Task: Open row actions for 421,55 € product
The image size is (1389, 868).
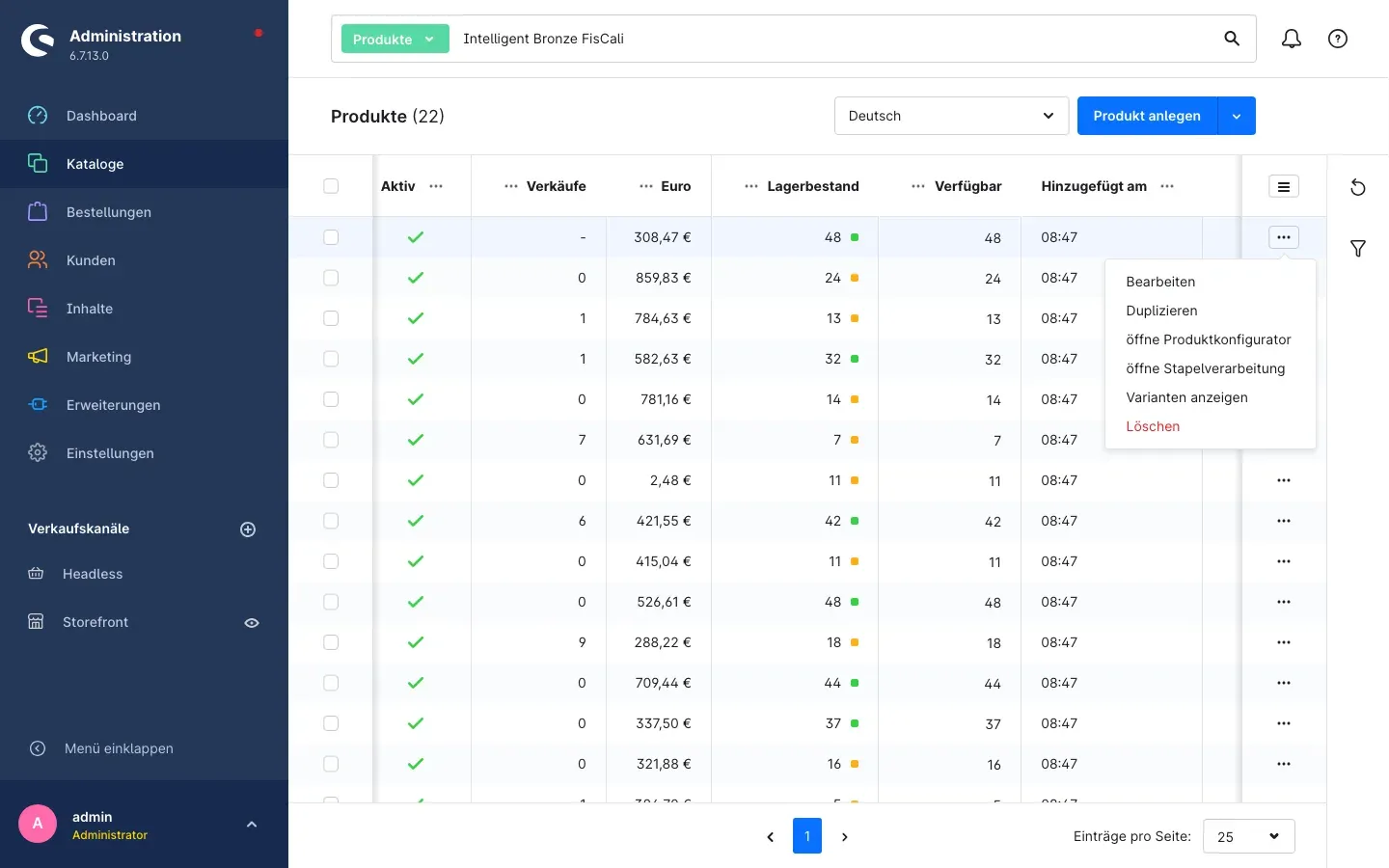Action: coord(1284,521)
